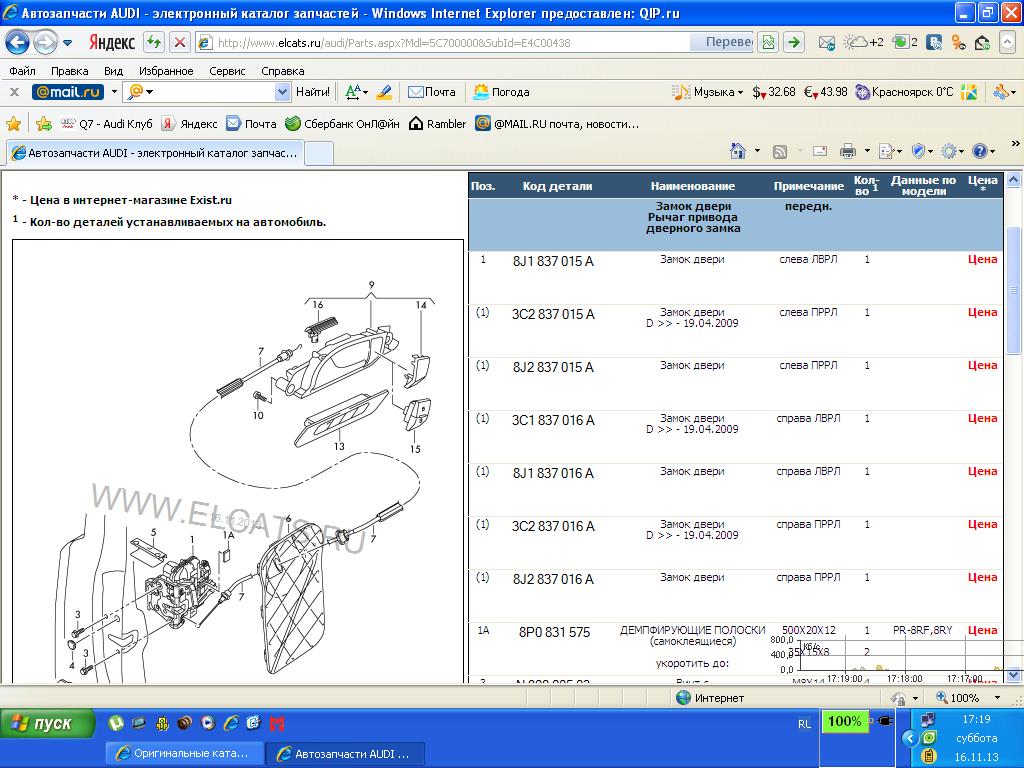Expand the Mail.ru search box dropdown
This screenshot has height=768, width=1024.
pyautogui.click(x=282, y=92)
